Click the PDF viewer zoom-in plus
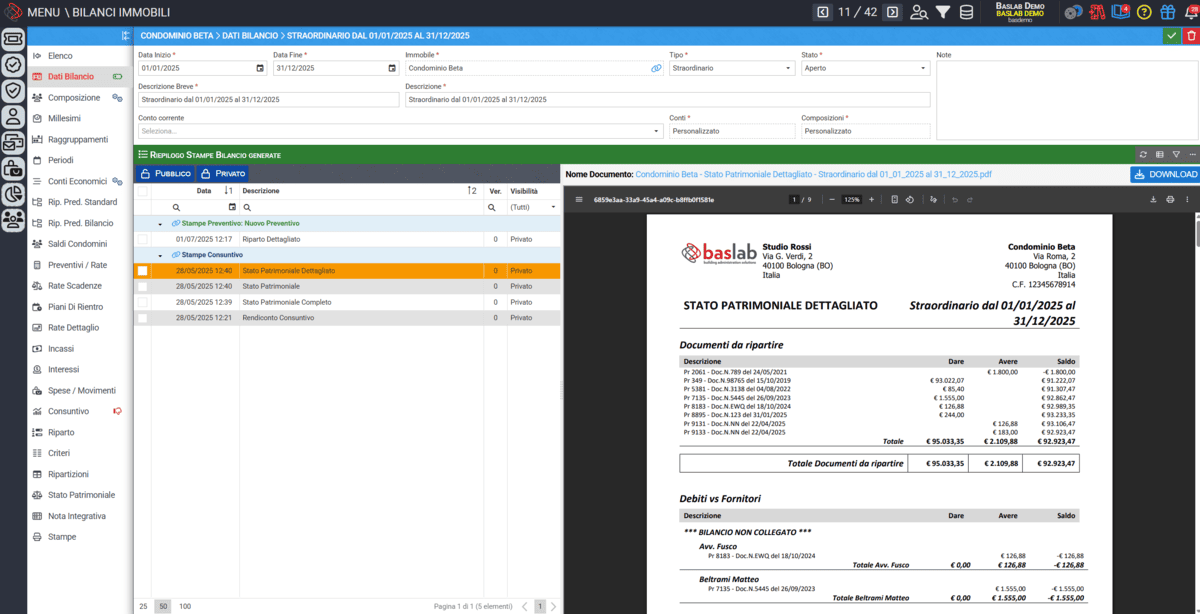1200x614 pixels. [871, 199]
